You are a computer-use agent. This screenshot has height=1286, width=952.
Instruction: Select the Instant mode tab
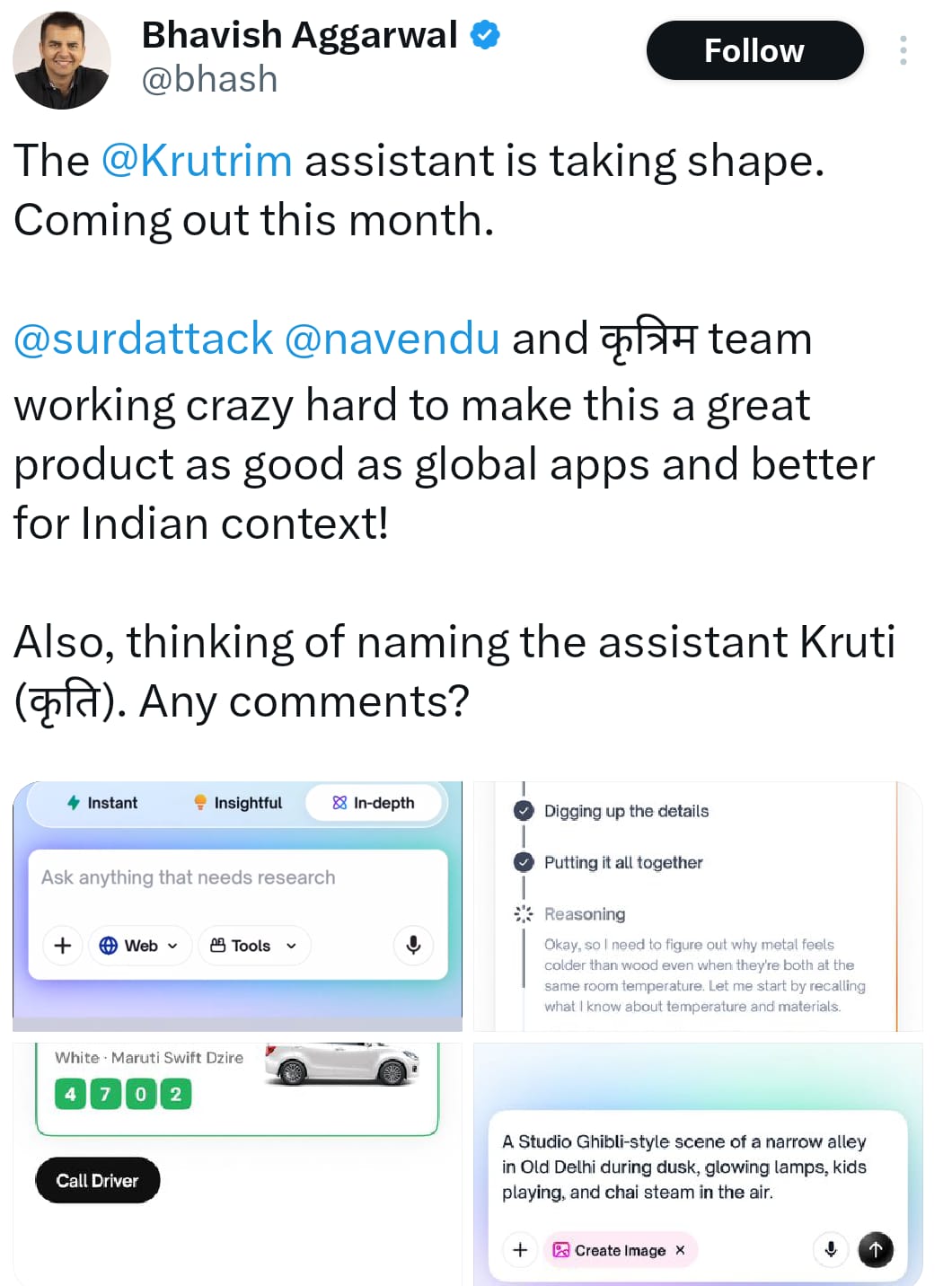[x=102, y=803]
